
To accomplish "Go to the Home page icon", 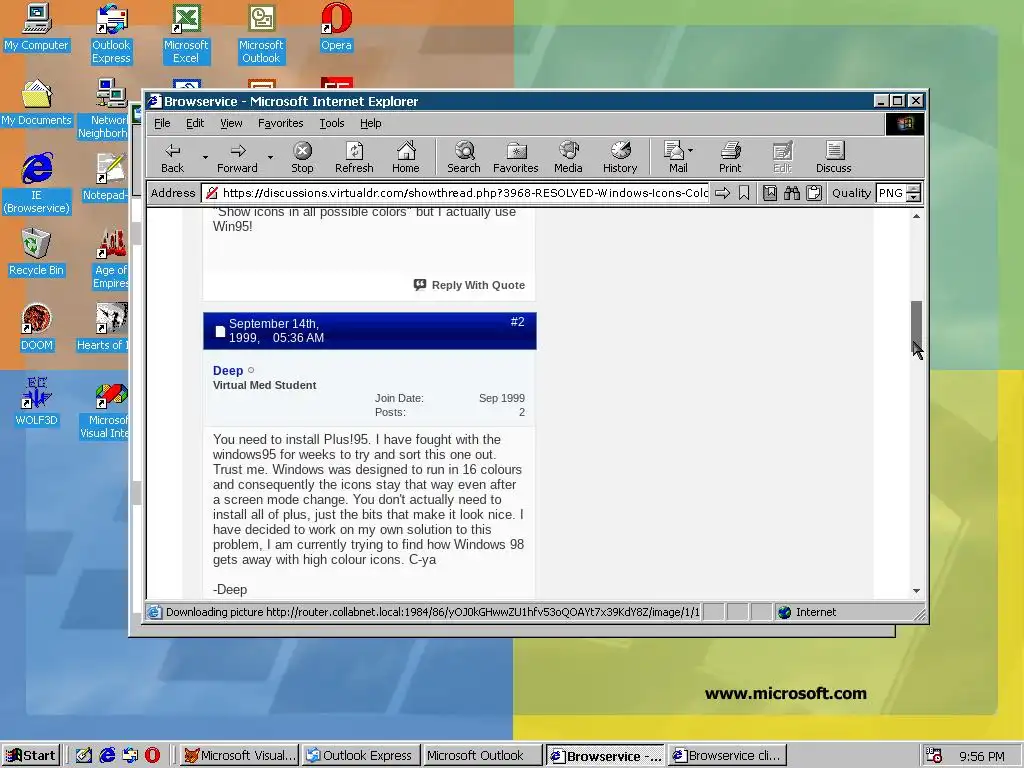I will (x=406, y=157).
